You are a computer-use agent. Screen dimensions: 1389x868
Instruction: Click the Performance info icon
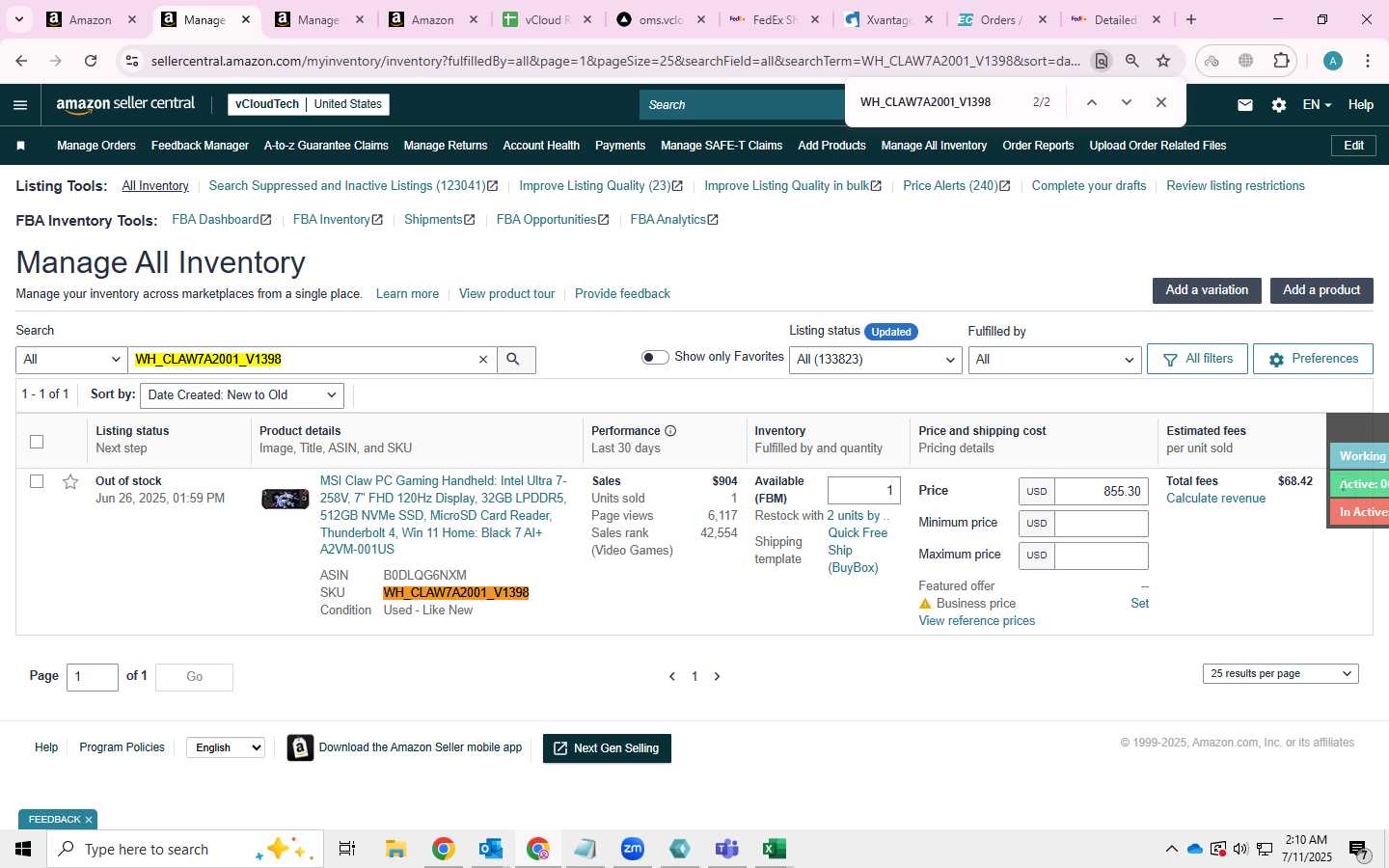pyautogui.click(x=670, y=431)
